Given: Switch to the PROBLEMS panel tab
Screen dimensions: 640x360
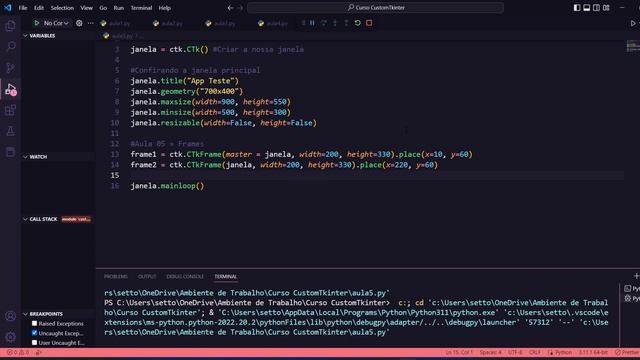Looking at the screenshot, I should [116, 277].
